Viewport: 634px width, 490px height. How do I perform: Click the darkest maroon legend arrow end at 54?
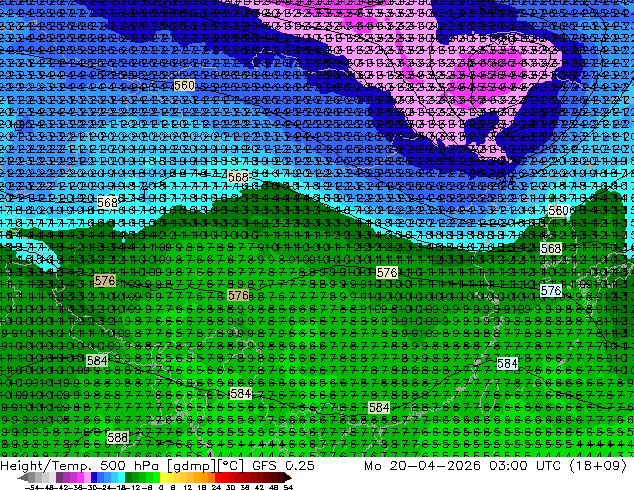pyautogui.click(x=287, y=477)
